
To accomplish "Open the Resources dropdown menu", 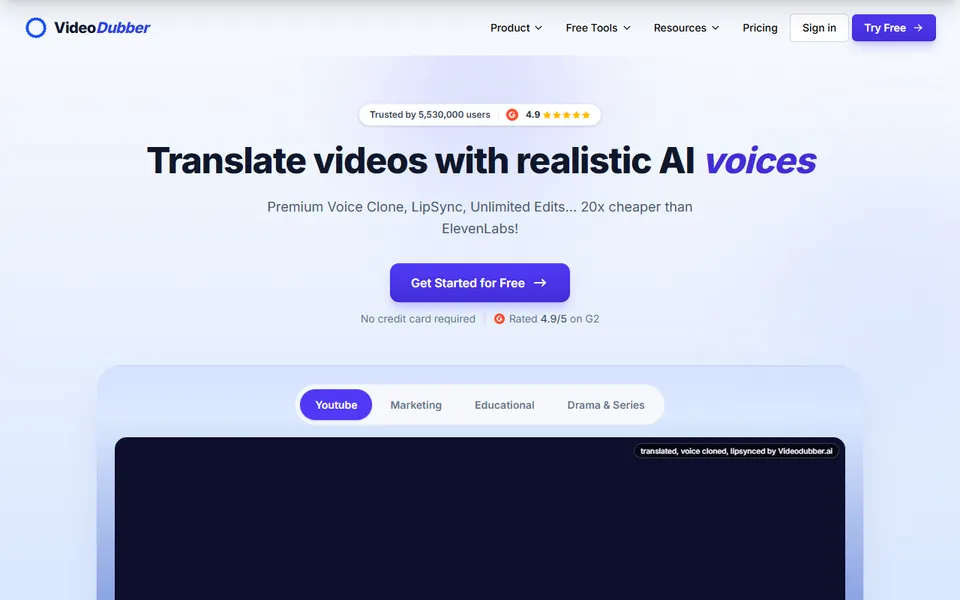I will [686, 28].
